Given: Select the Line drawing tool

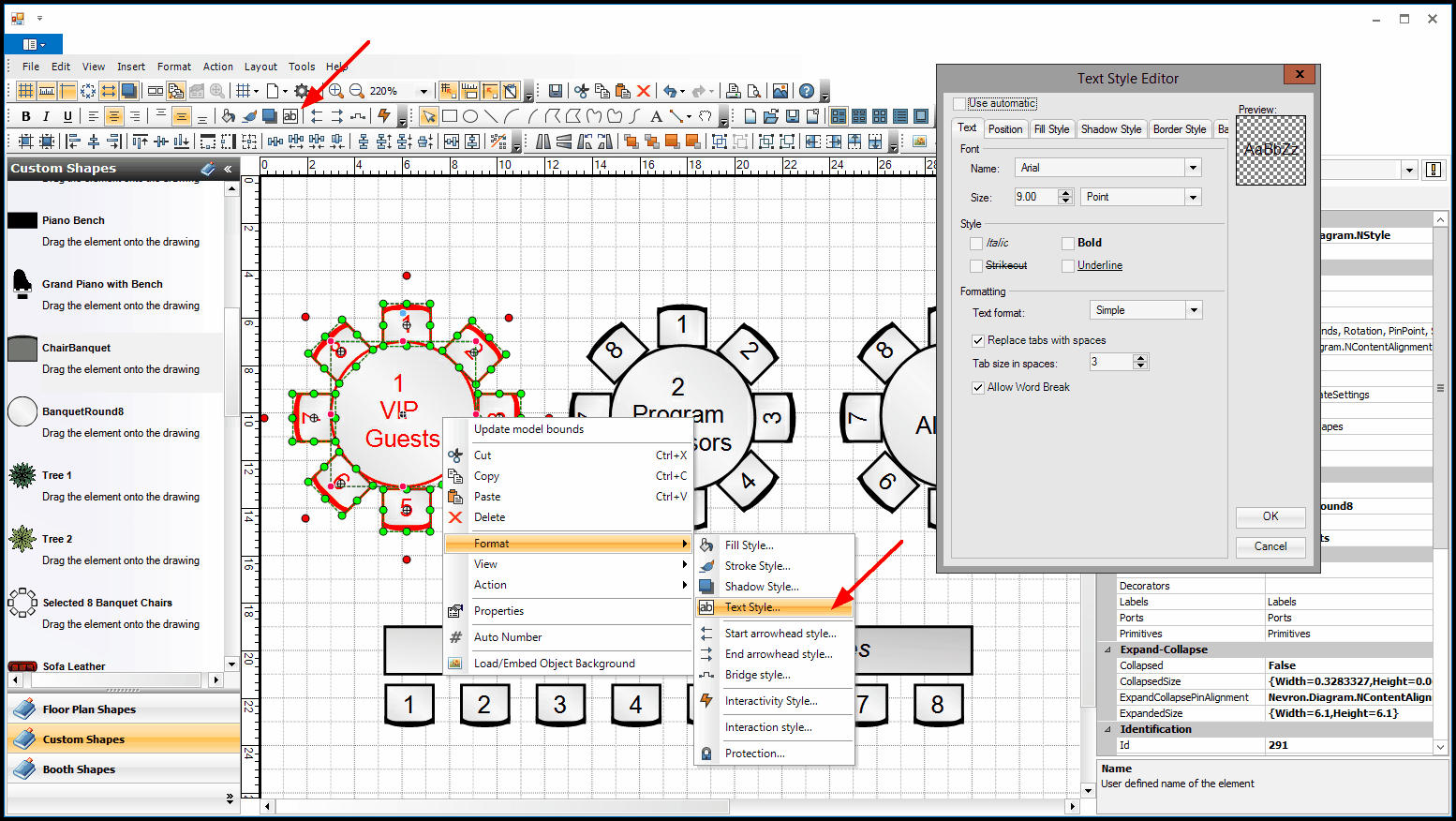Looking at the screenshot, I should tap(491, 116).
